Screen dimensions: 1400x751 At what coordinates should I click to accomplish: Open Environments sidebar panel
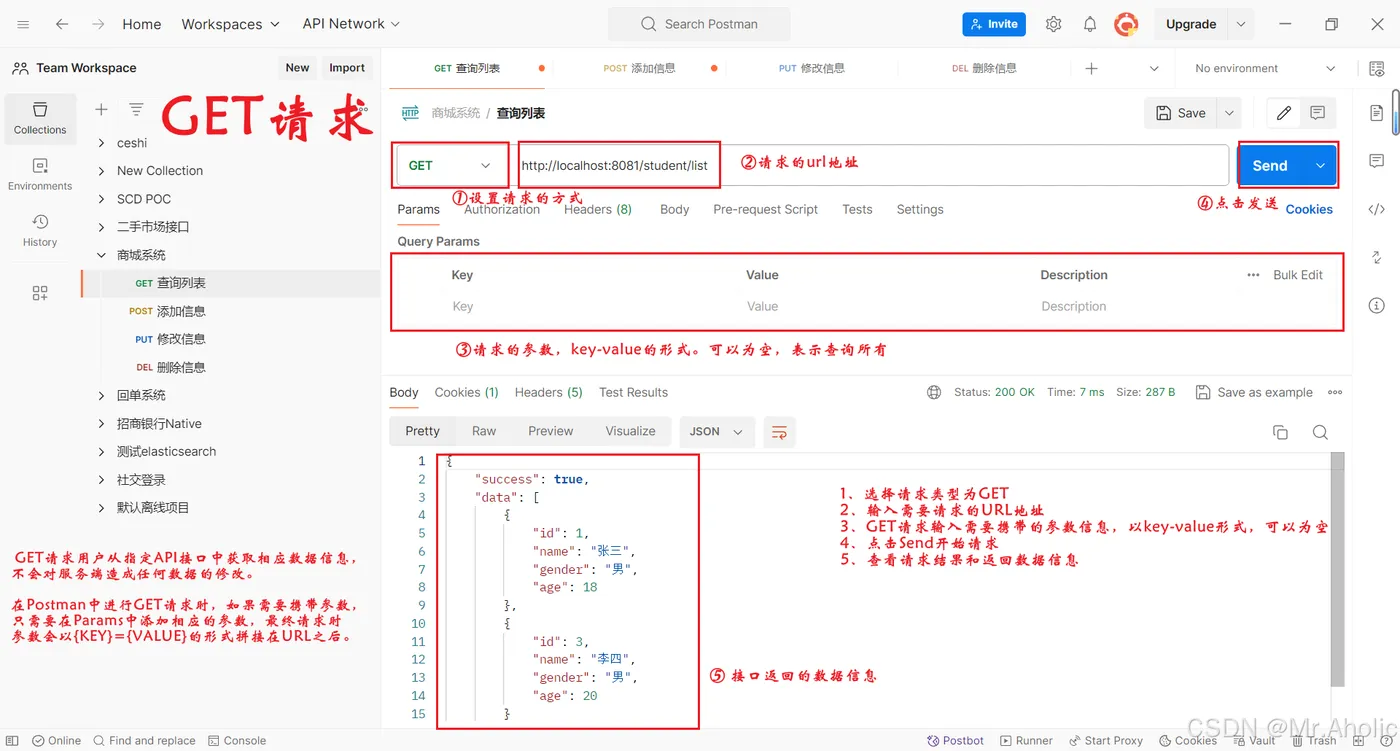coord(40,174)
